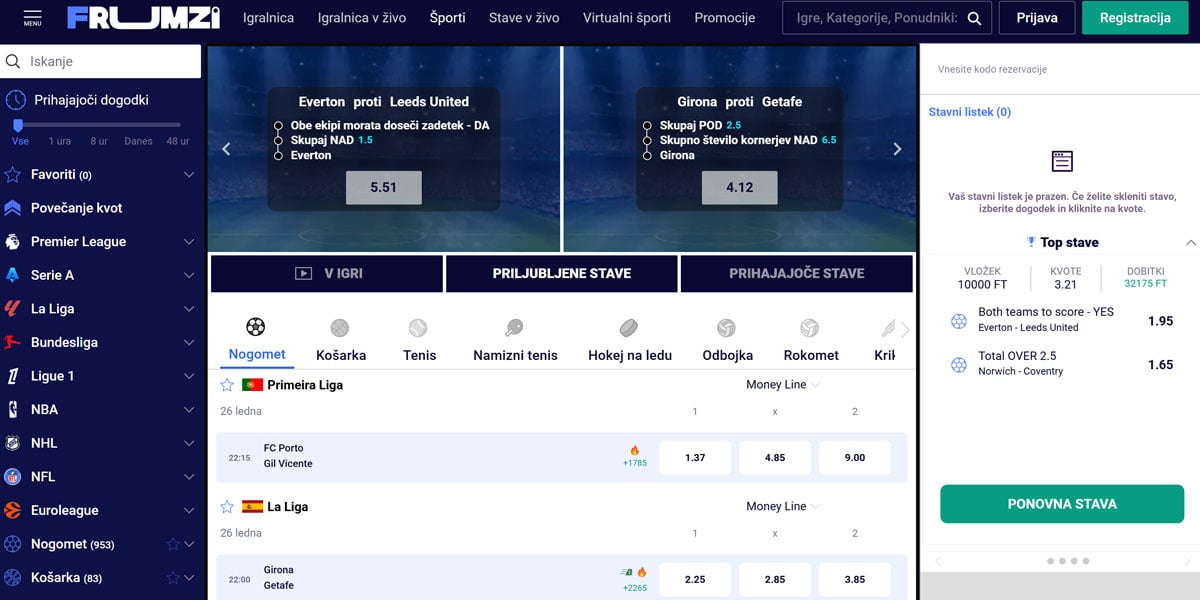1200x600 pixels.
Task: Click the Iskanje search field
Action: point(110,61)
